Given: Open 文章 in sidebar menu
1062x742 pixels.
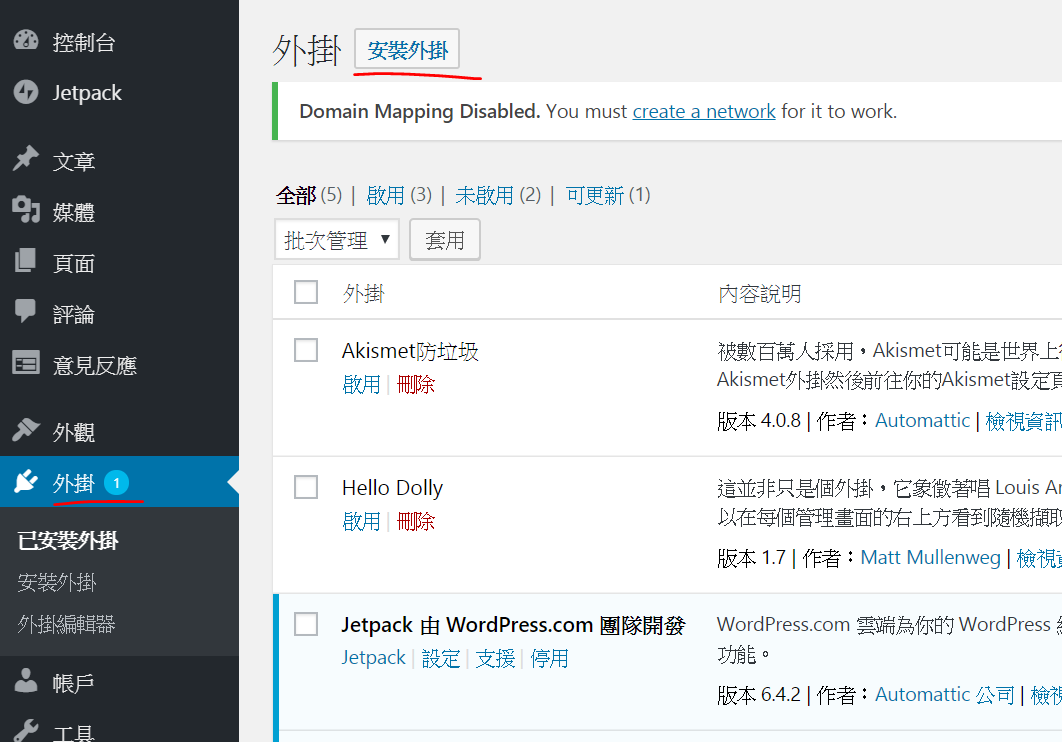Looking at the screenshot, I should pos(74,161).
